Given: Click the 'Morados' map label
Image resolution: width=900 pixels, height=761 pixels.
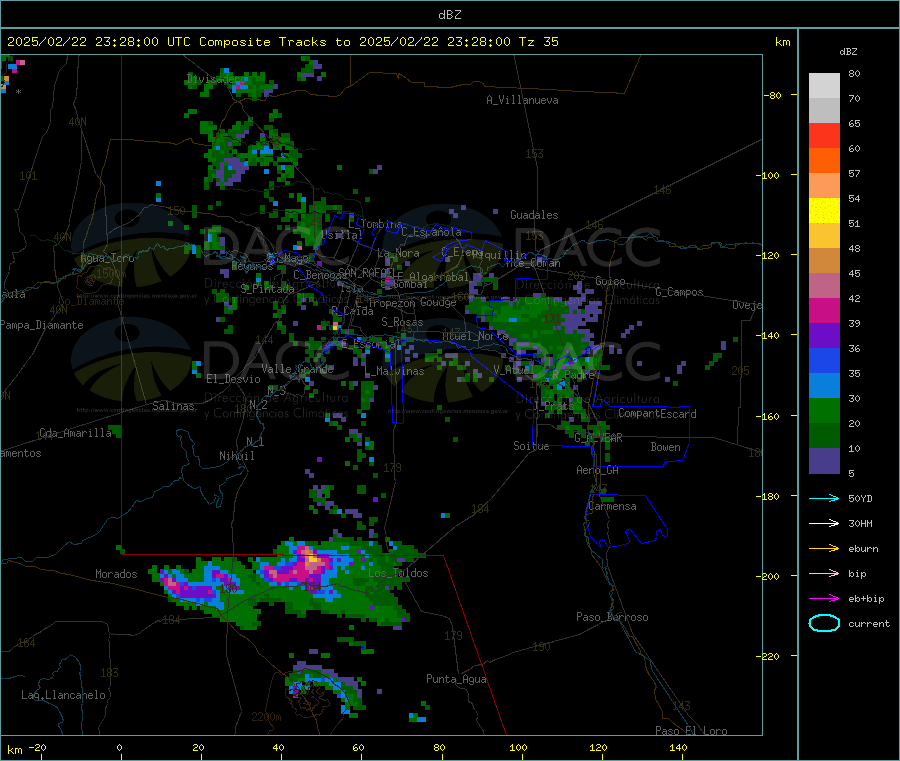Looking at the screenshot, I should (x=116, y=574).
